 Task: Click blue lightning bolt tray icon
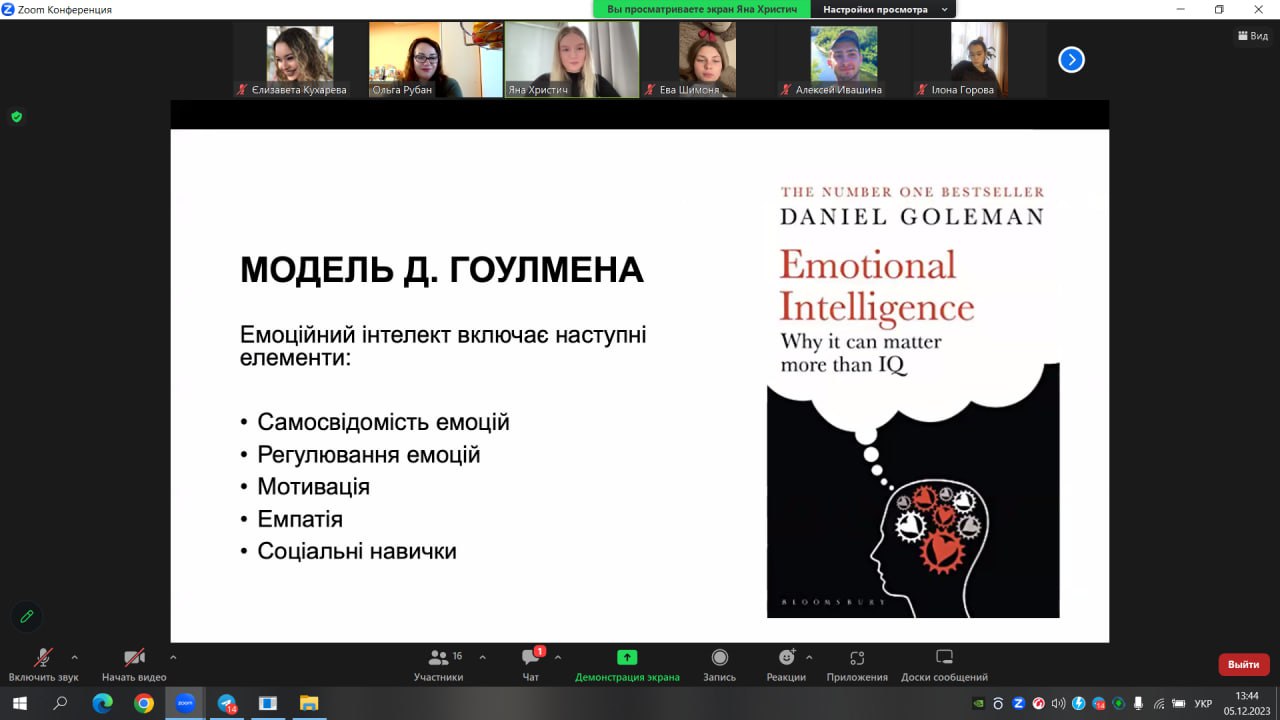[1079, 703]
